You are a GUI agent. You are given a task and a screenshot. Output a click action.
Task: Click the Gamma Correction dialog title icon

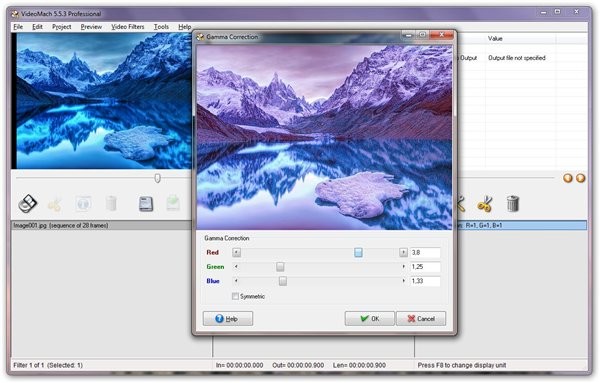200,37
